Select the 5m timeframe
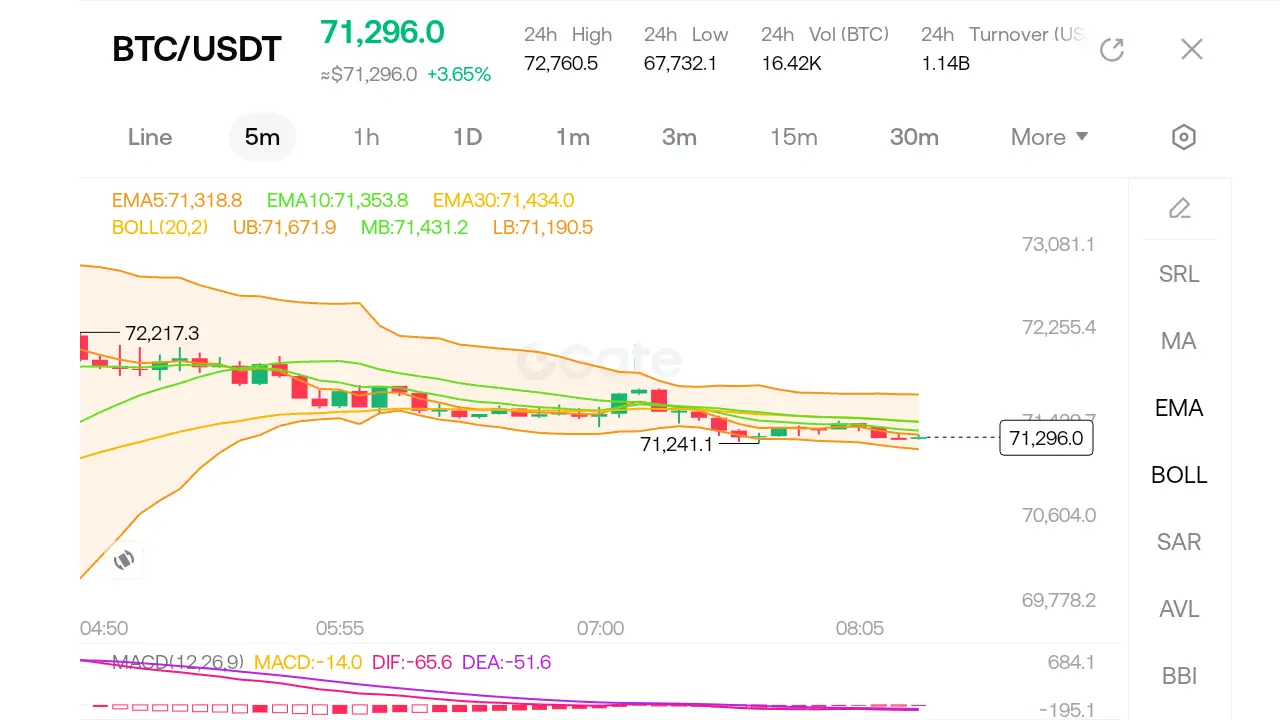Viewport: 1280px width, 720px height. click(x=262, y=137)
